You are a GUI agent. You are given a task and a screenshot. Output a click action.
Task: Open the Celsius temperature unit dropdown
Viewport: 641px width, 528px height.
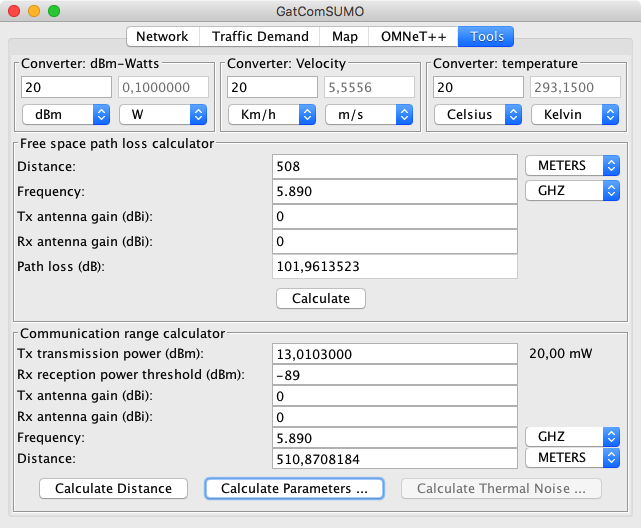pyautogui.click(x=478, y=114)
